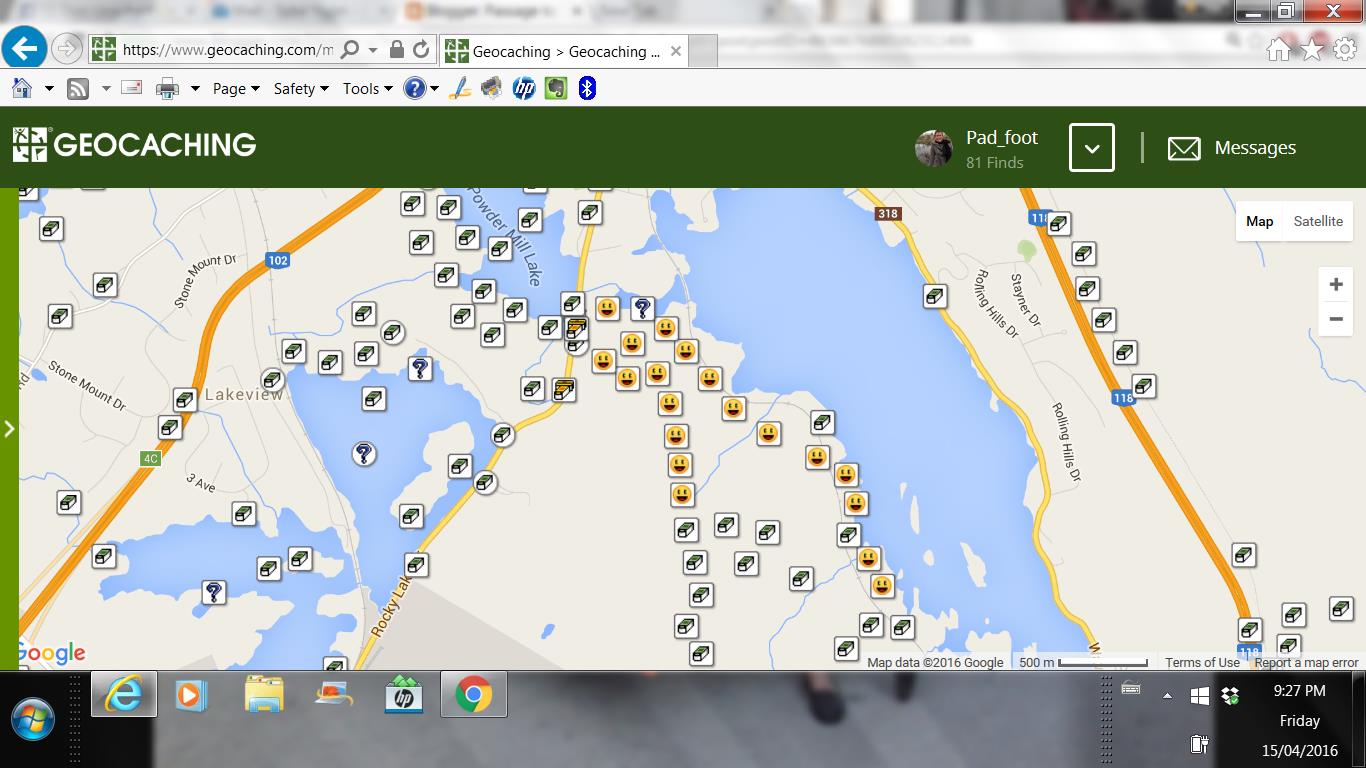Screen dimensions: 1366x768
Task: Open the IE Favorites star icon
Action: (x=1312, y=49)
